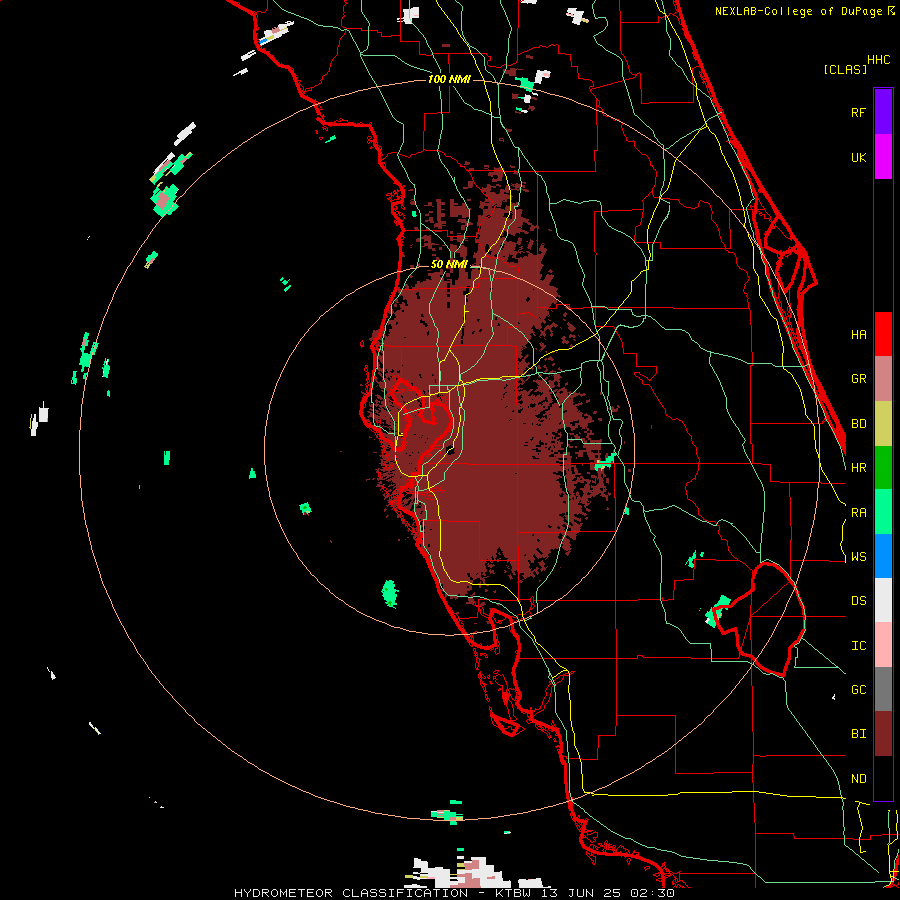Image resolution: width=900 pixels, height=900 pixels.
Task: Click the IC pink legend color swatch
Action: point(883,645)
